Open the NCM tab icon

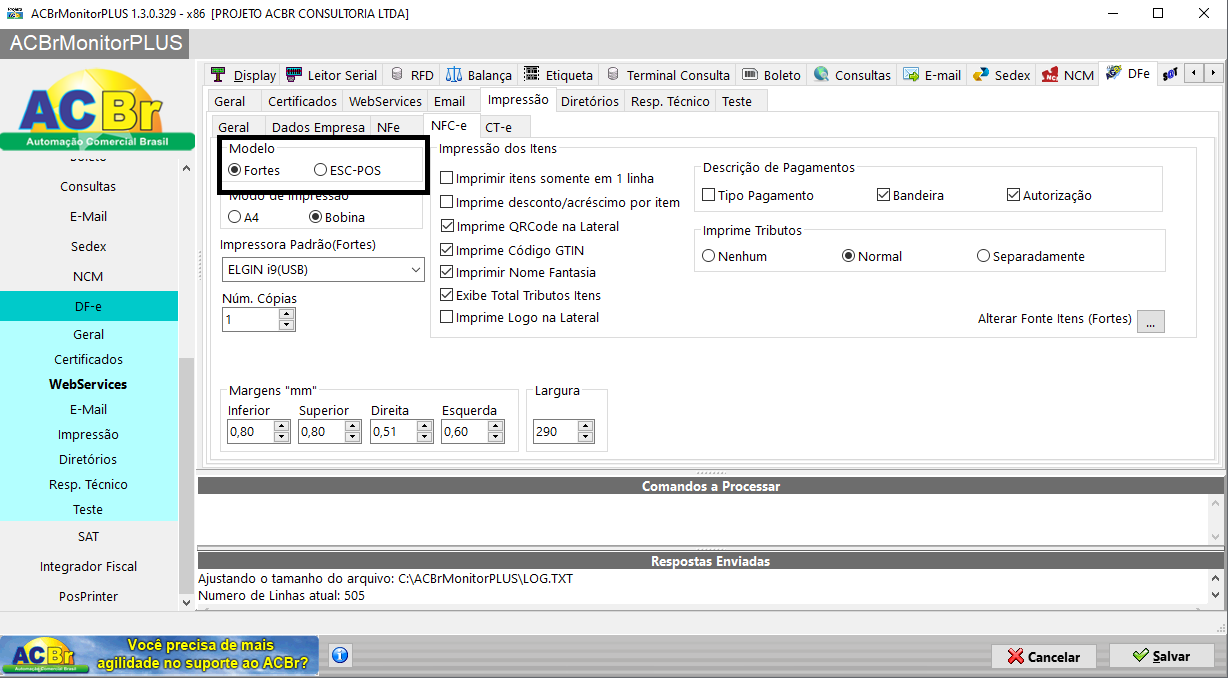tap(1067, 75)
